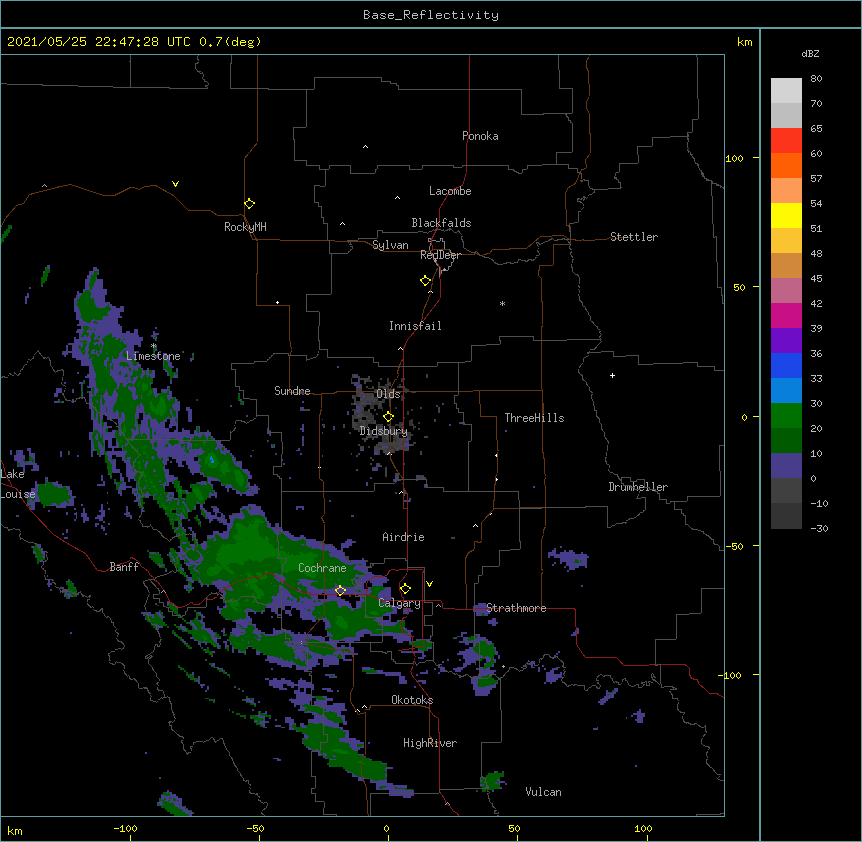Click the Base_Reflectivity title text
This screenshot has height=842, width=862.
(431, 15)
